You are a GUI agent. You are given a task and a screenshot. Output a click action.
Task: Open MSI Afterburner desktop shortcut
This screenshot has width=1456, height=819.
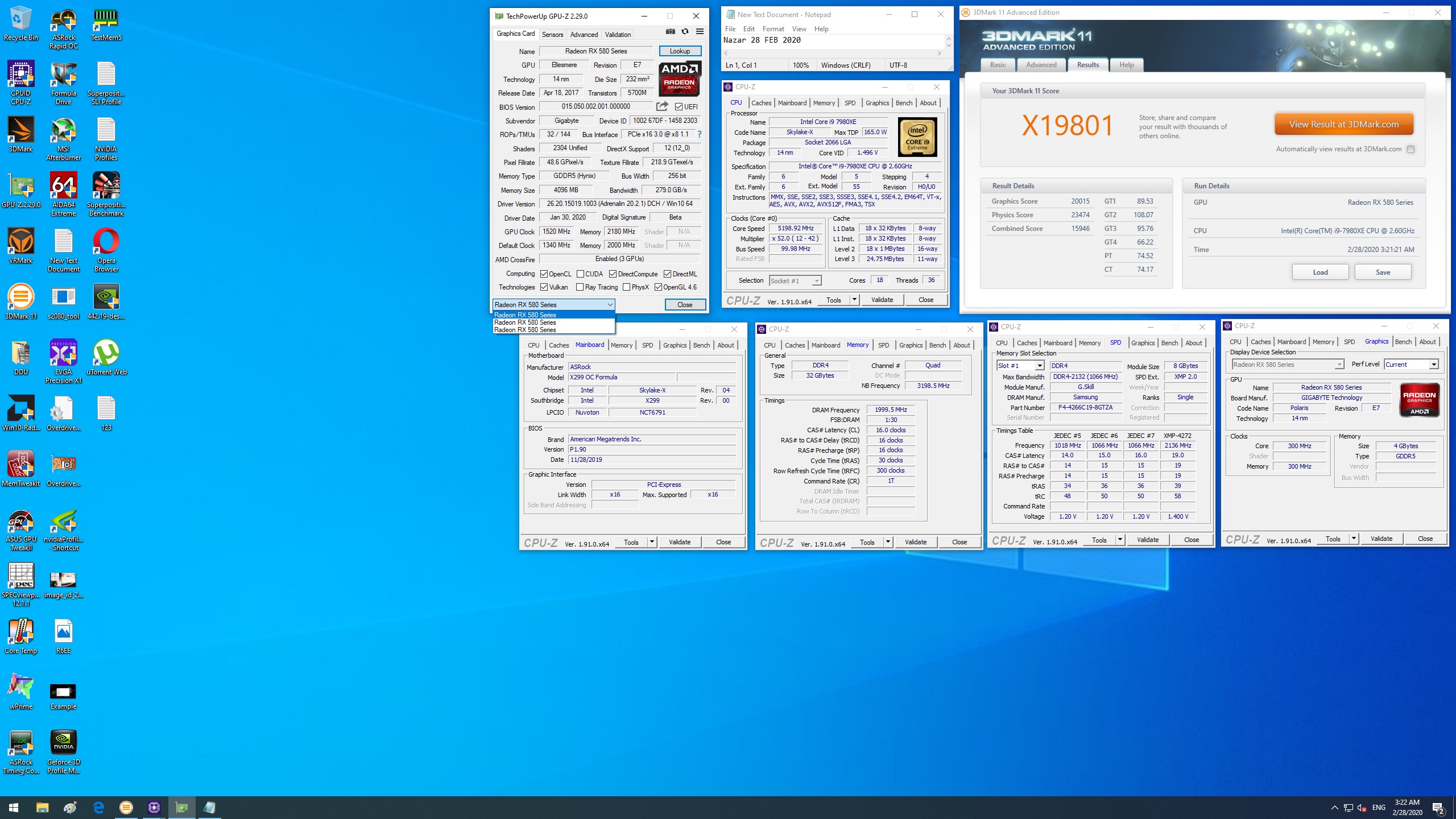coord(64,139)
